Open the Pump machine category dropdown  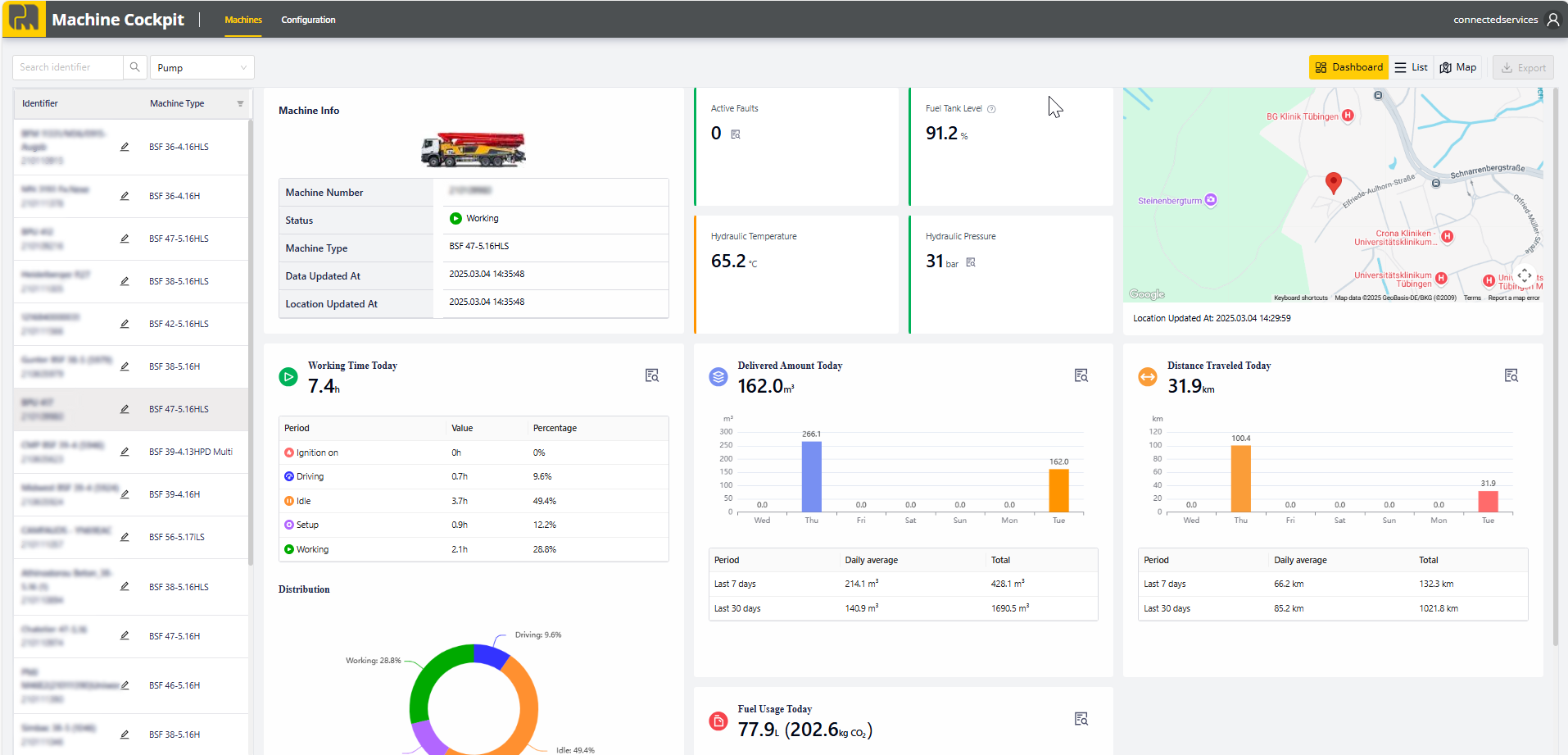coord(202,67)
